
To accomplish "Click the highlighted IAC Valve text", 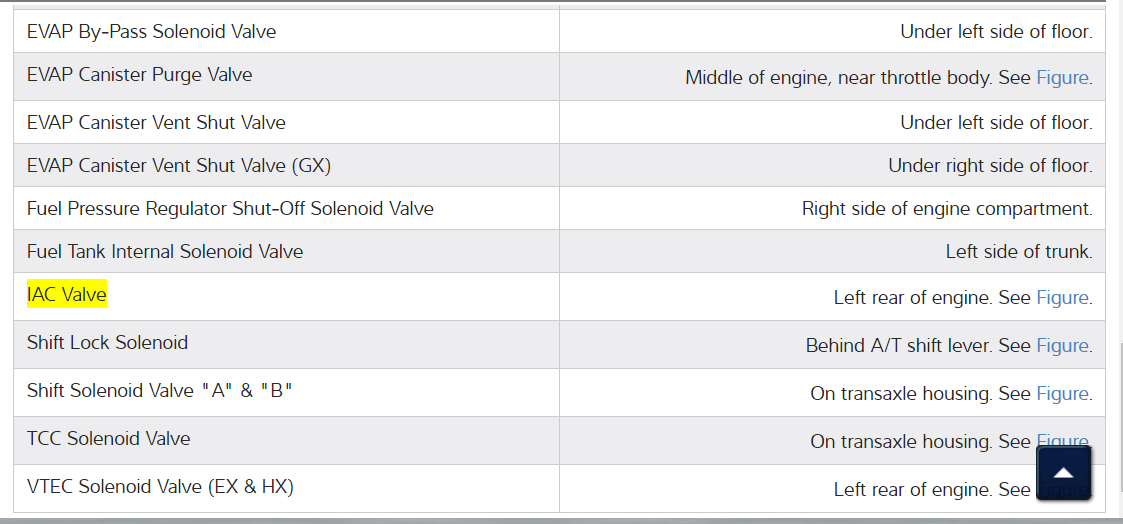I will pos(67,294).
